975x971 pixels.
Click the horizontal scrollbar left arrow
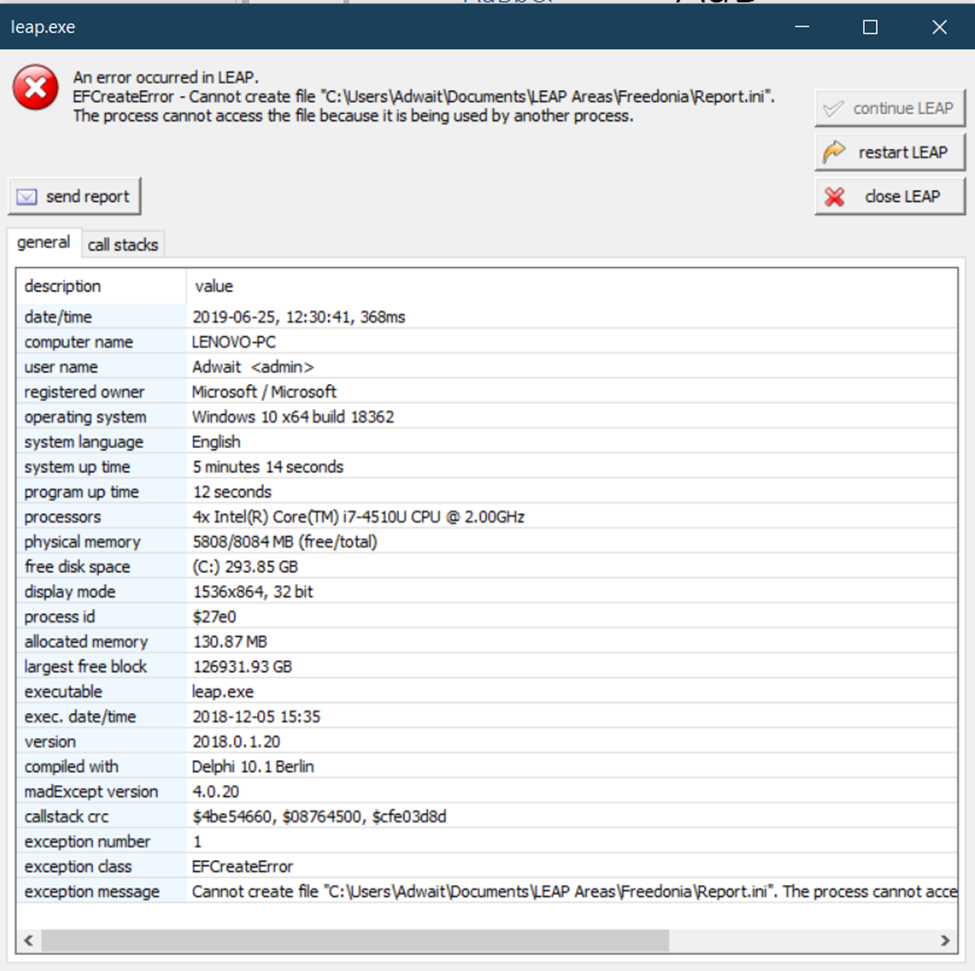pos(29,941)
